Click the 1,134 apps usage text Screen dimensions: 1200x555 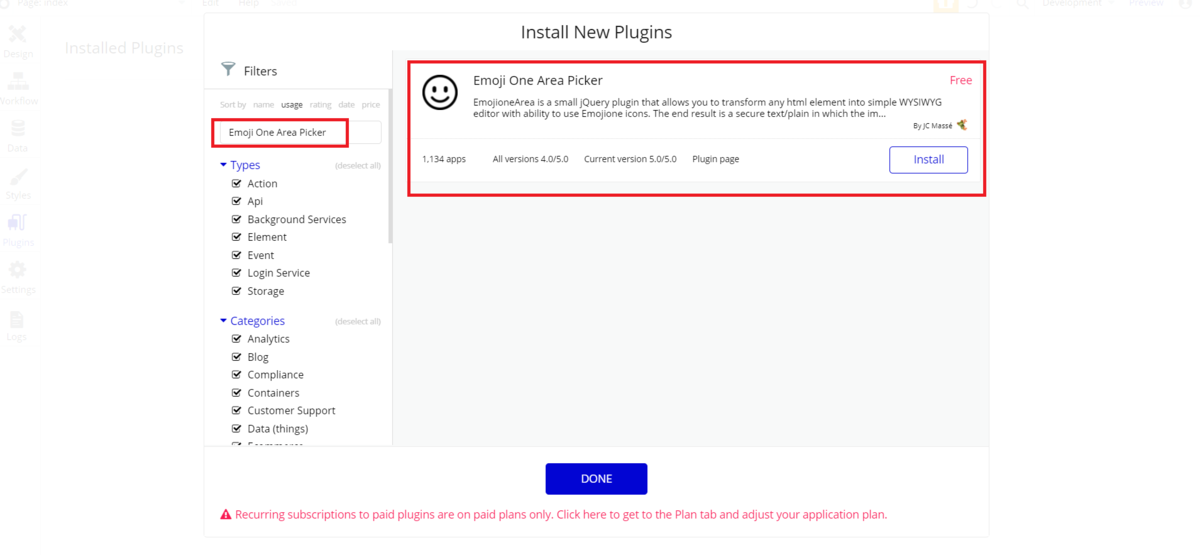pos(444,159)
